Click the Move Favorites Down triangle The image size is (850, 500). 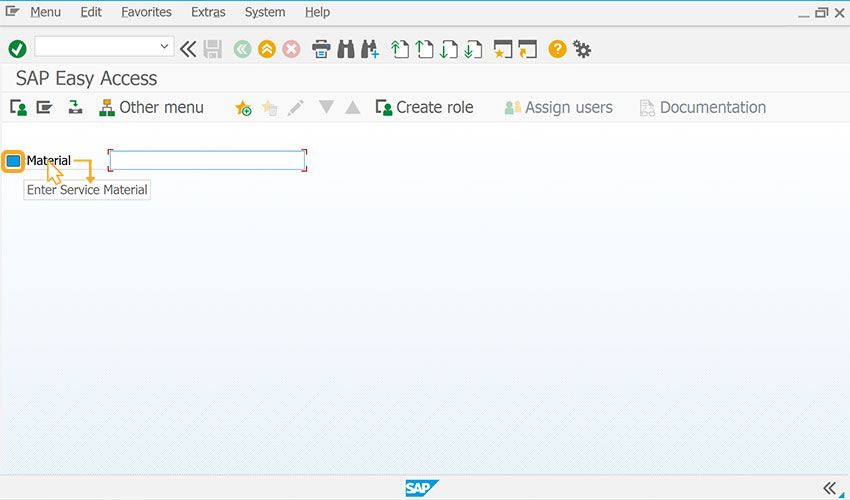pyautogui.click(x=326, y=107)
